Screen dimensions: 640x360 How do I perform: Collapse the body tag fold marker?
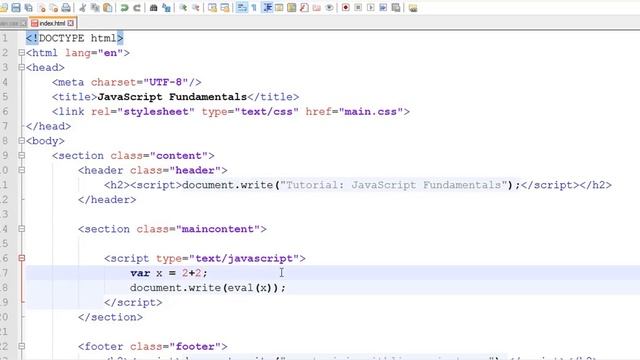21,141
